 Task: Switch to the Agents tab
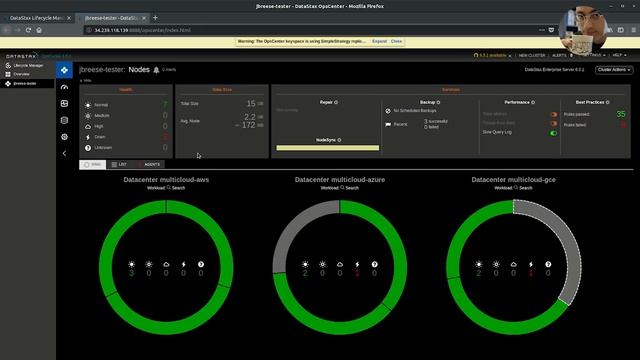(x=149, y=164)
